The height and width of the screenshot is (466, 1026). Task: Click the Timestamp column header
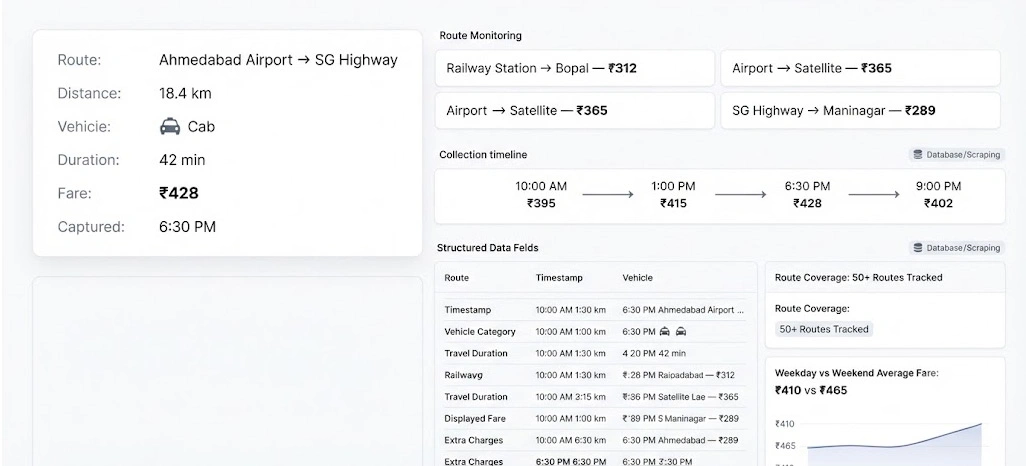click(559, 278)
